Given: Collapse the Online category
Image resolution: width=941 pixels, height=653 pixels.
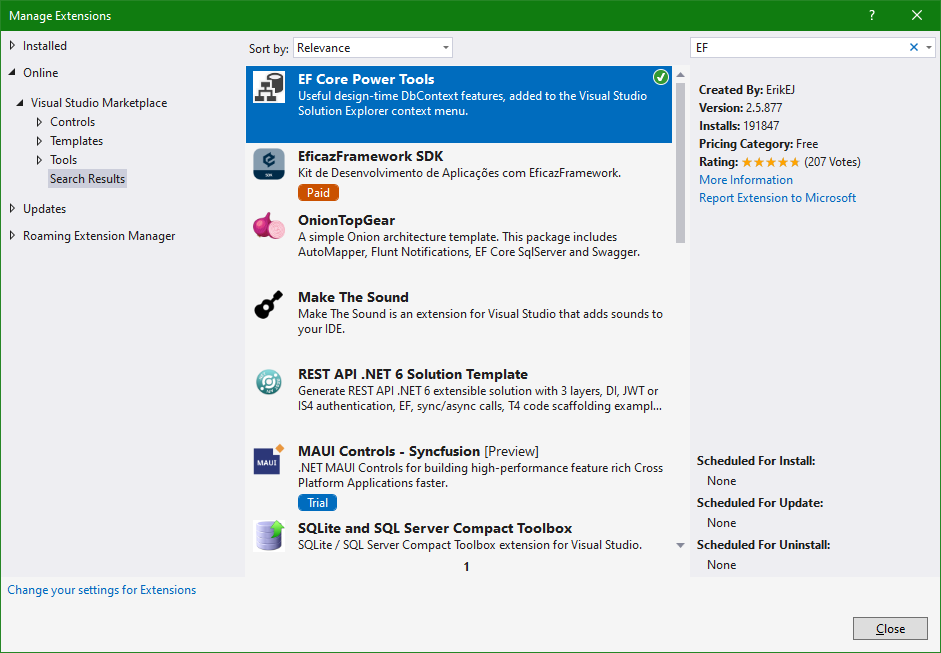Looking at the screenshot, I should [12, 73].
